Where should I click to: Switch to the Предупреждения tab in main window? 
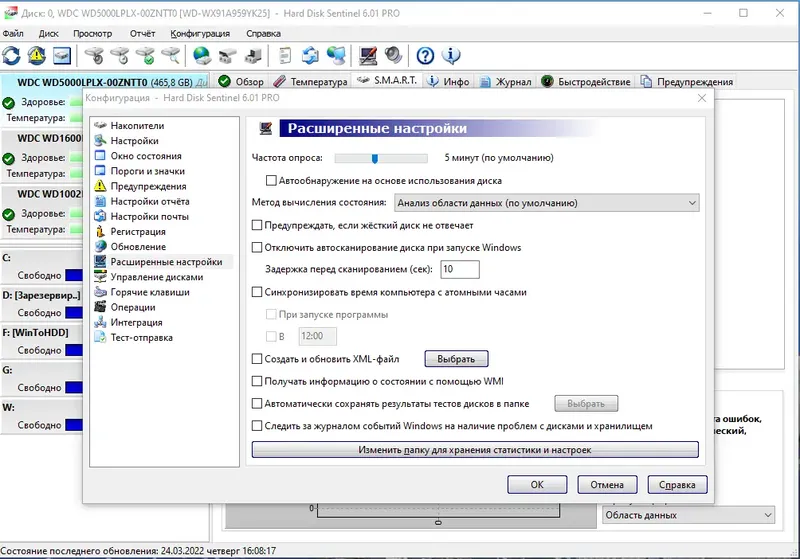click(687, 82)
